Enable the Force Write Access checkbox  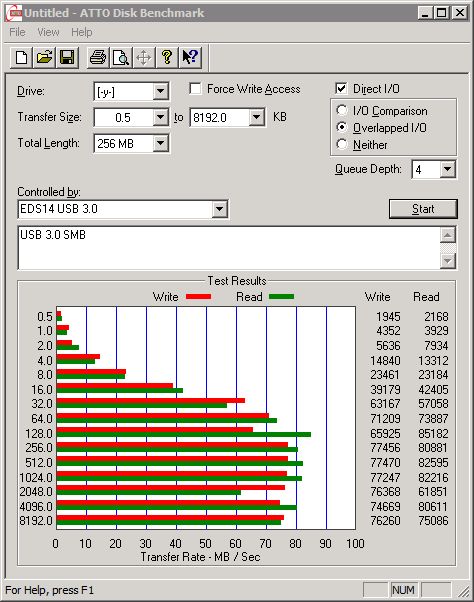(195, 89)
